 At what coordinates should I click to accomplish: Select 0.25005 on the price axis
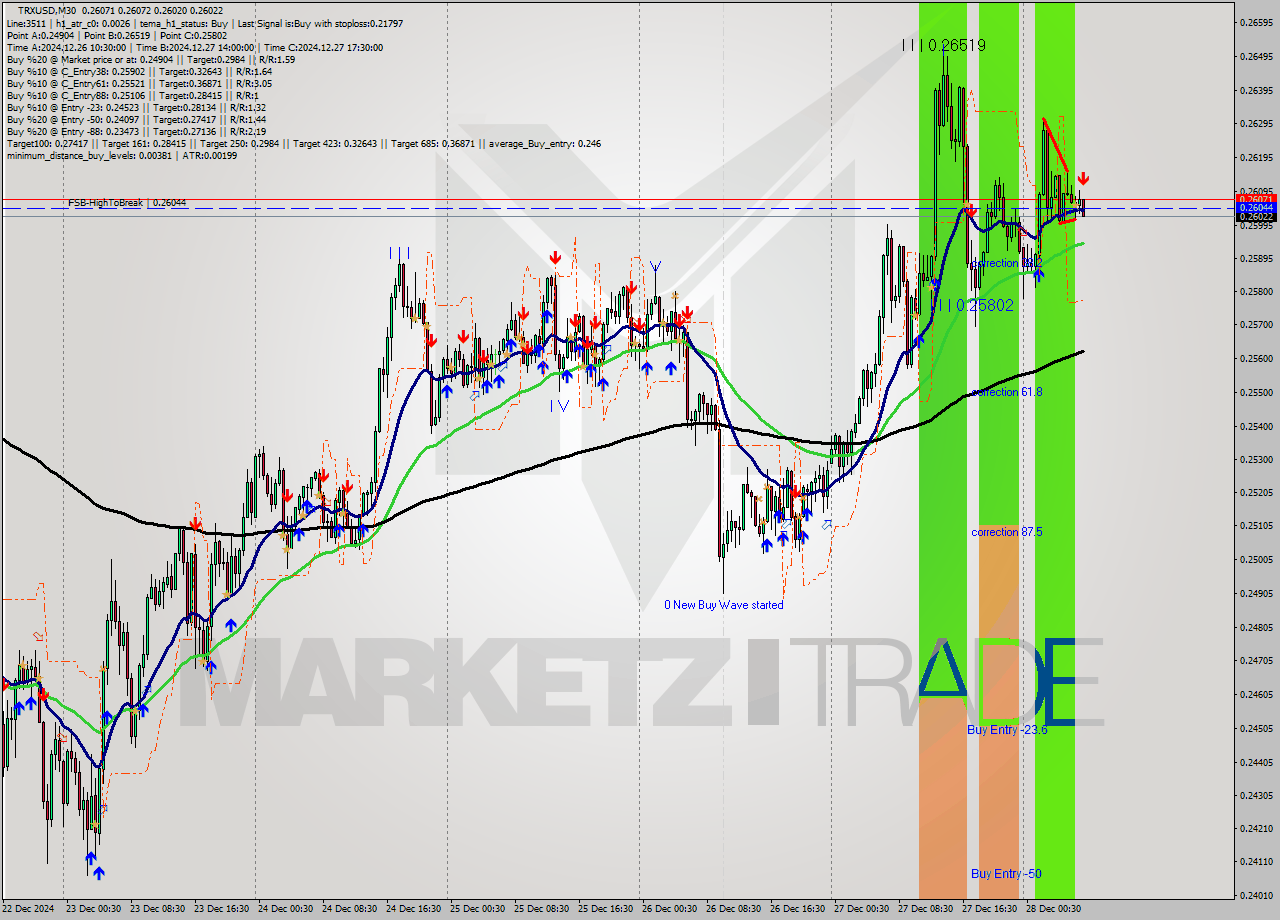click(1257, 560)
